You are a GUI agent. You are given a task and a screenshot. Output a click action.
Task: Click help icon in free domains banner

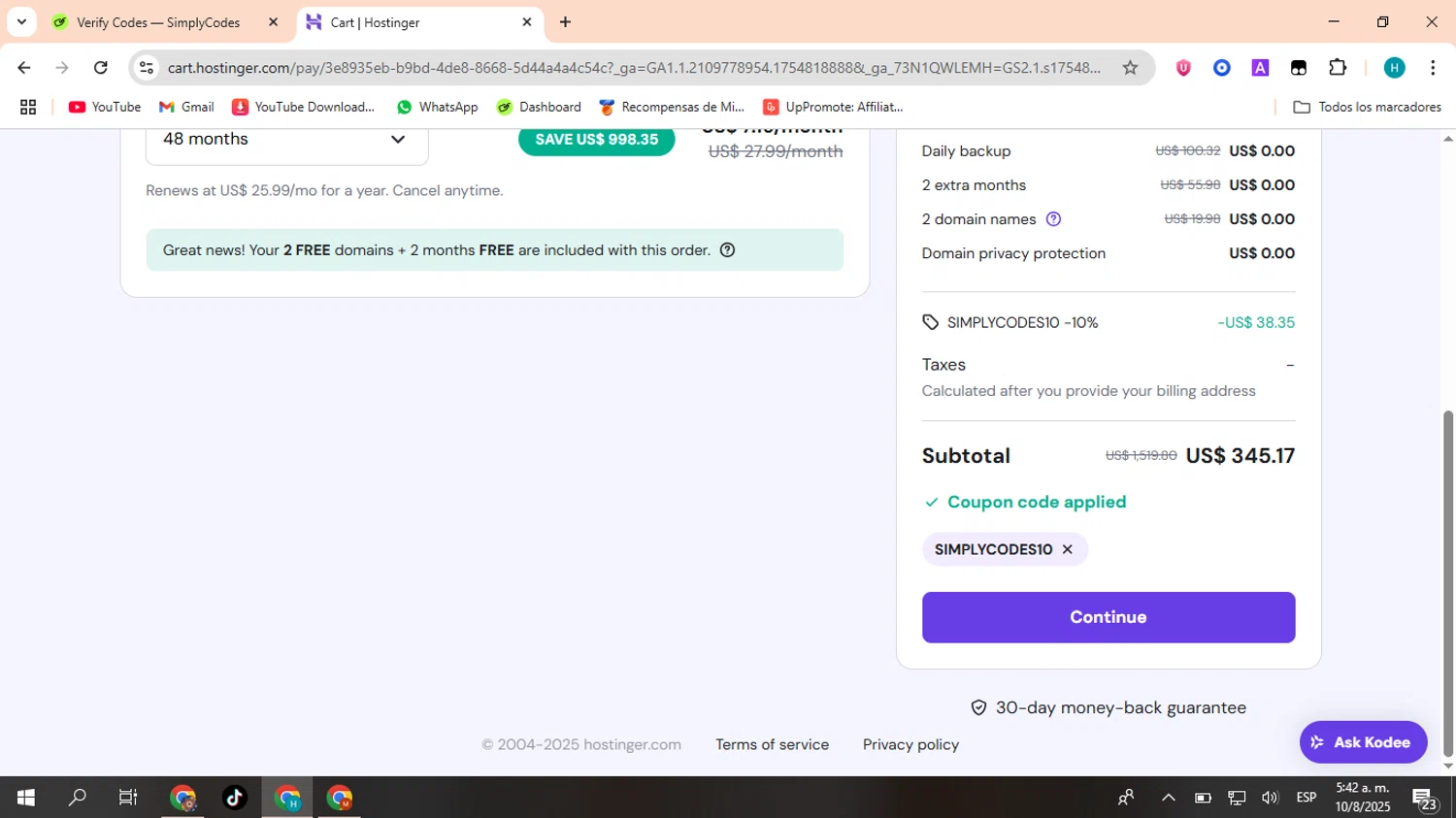pyautogui.click(x=727, y=250)
